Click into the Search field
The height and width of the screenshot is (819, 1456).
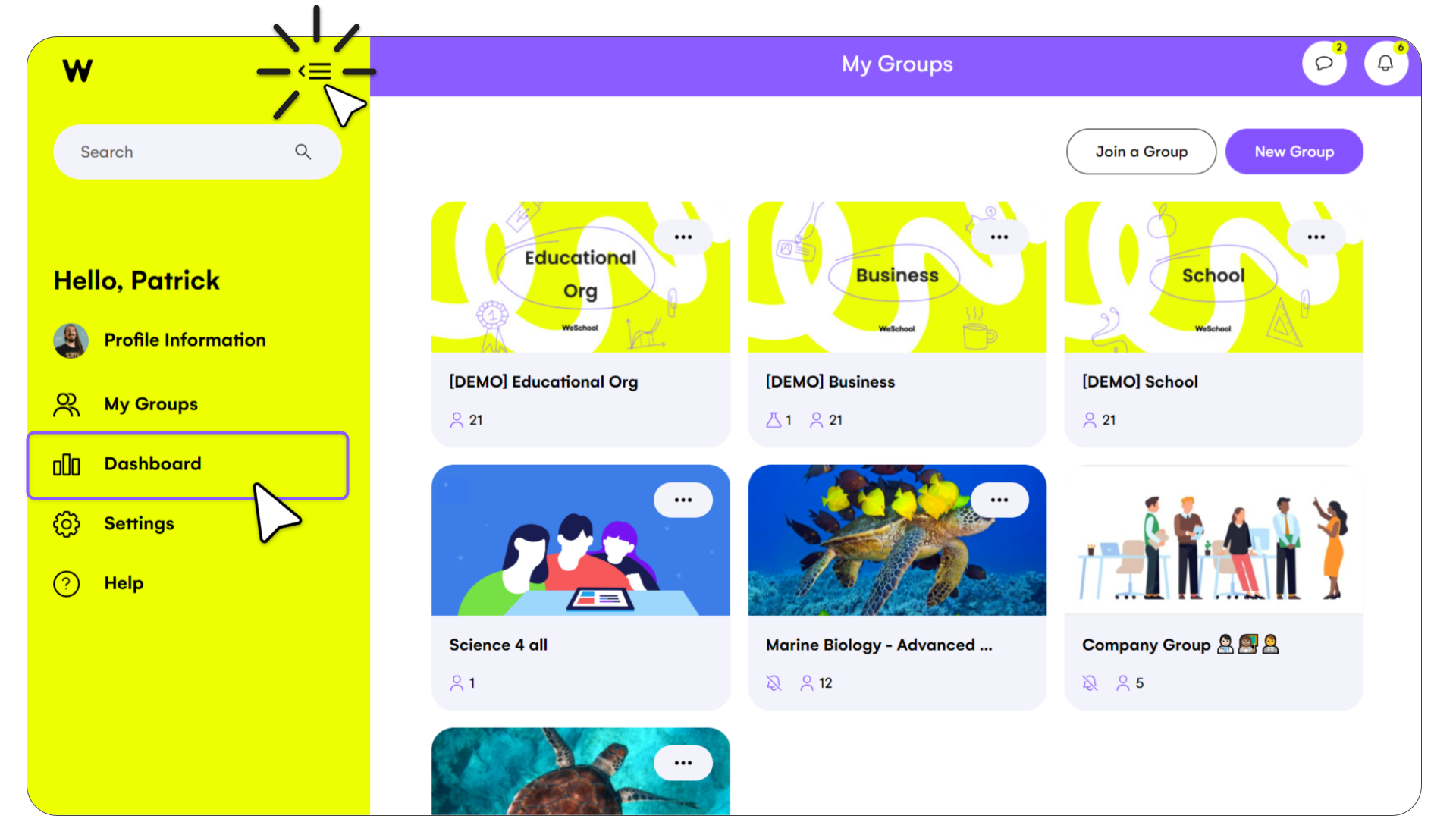pos(197,152)
